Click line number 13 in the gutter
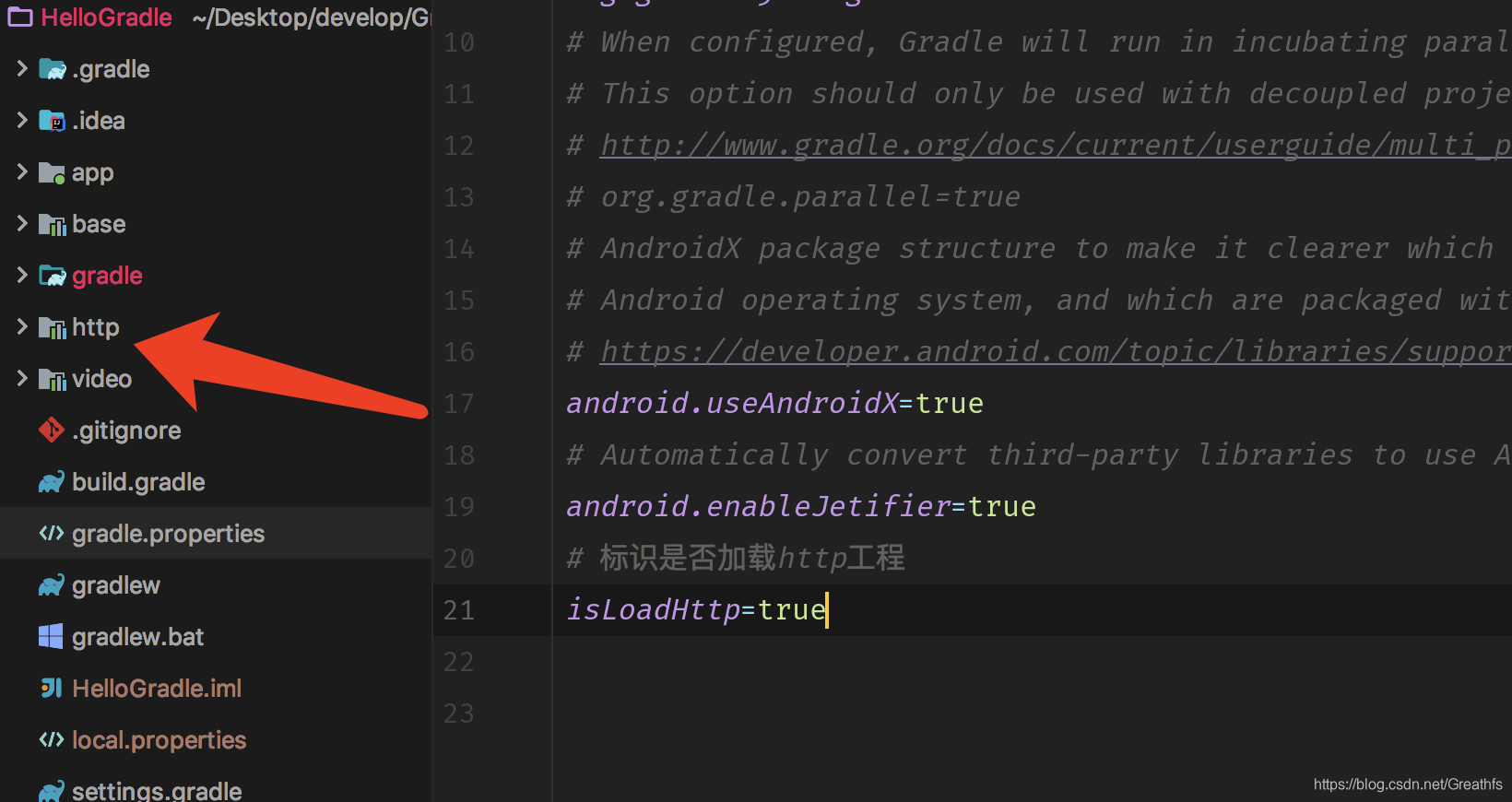Viewport: 1512px width, 802px height. click(x=459, y=197)
